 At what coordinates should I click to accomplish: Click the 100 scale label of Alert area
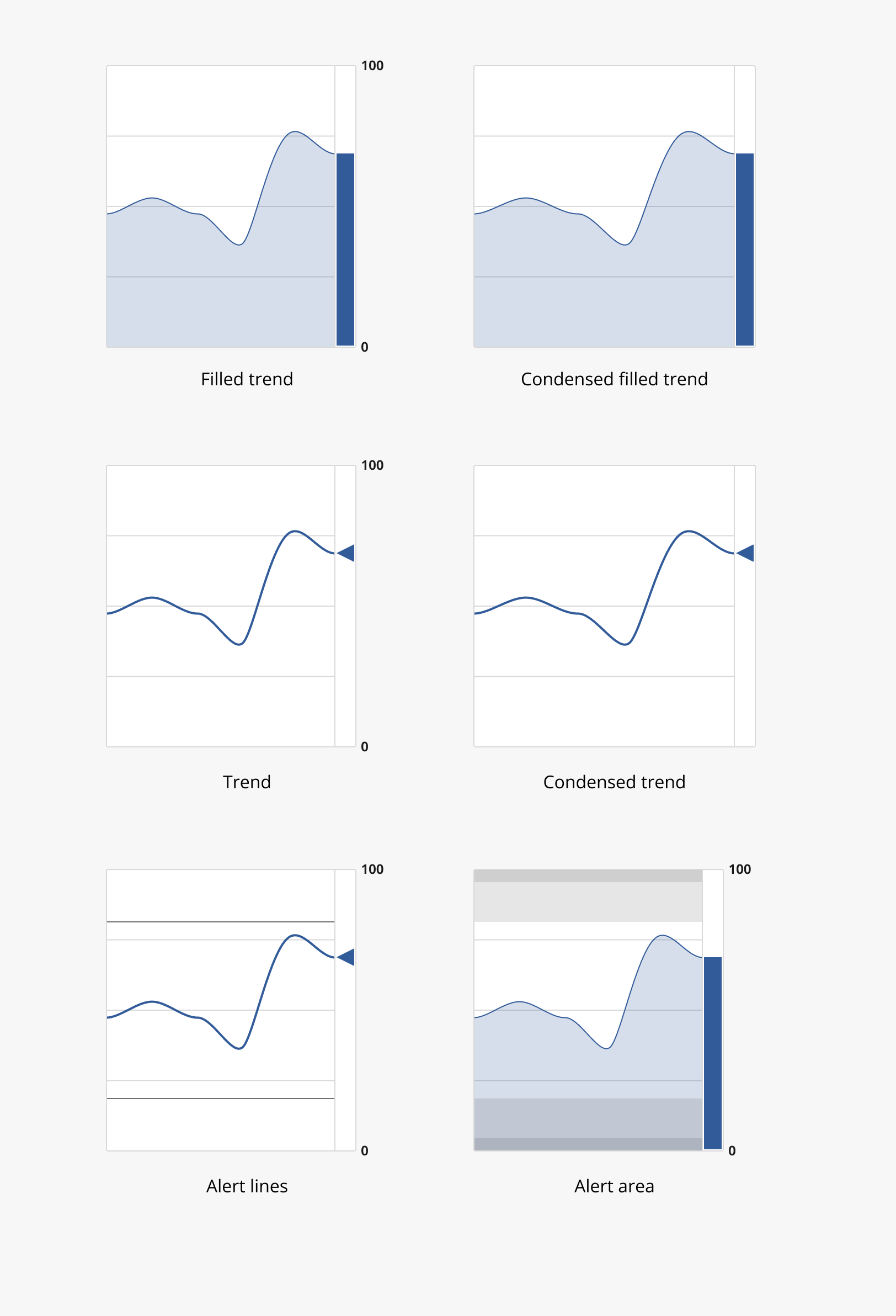[x=740, y=869]
